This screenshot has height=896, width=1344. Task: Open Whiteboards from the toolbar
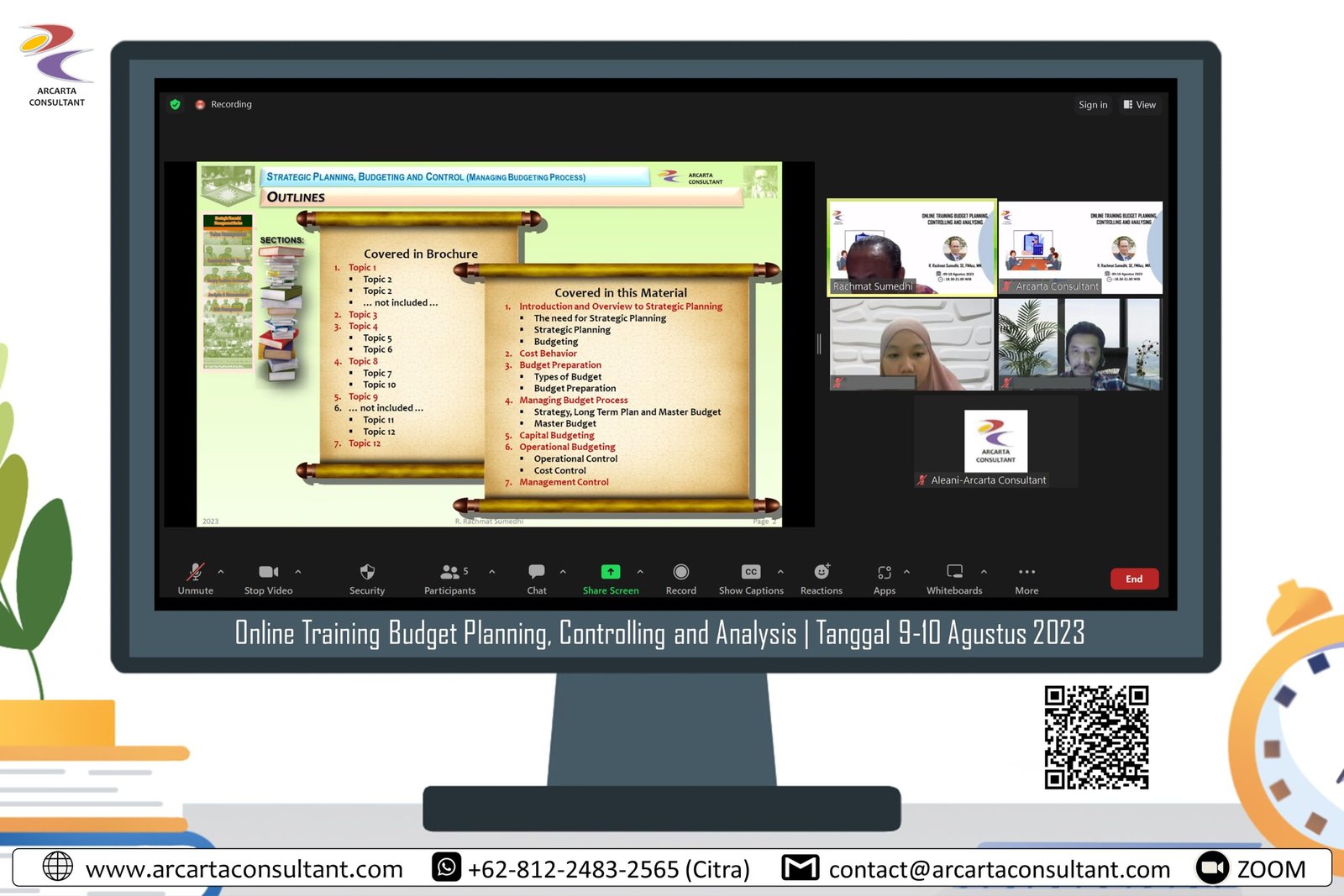[x=954, y=573]
